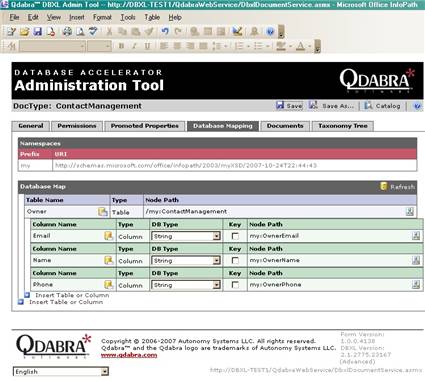This screenshot has width=425, height=382.
Task: Click the Save As... button
Action: 332,106
